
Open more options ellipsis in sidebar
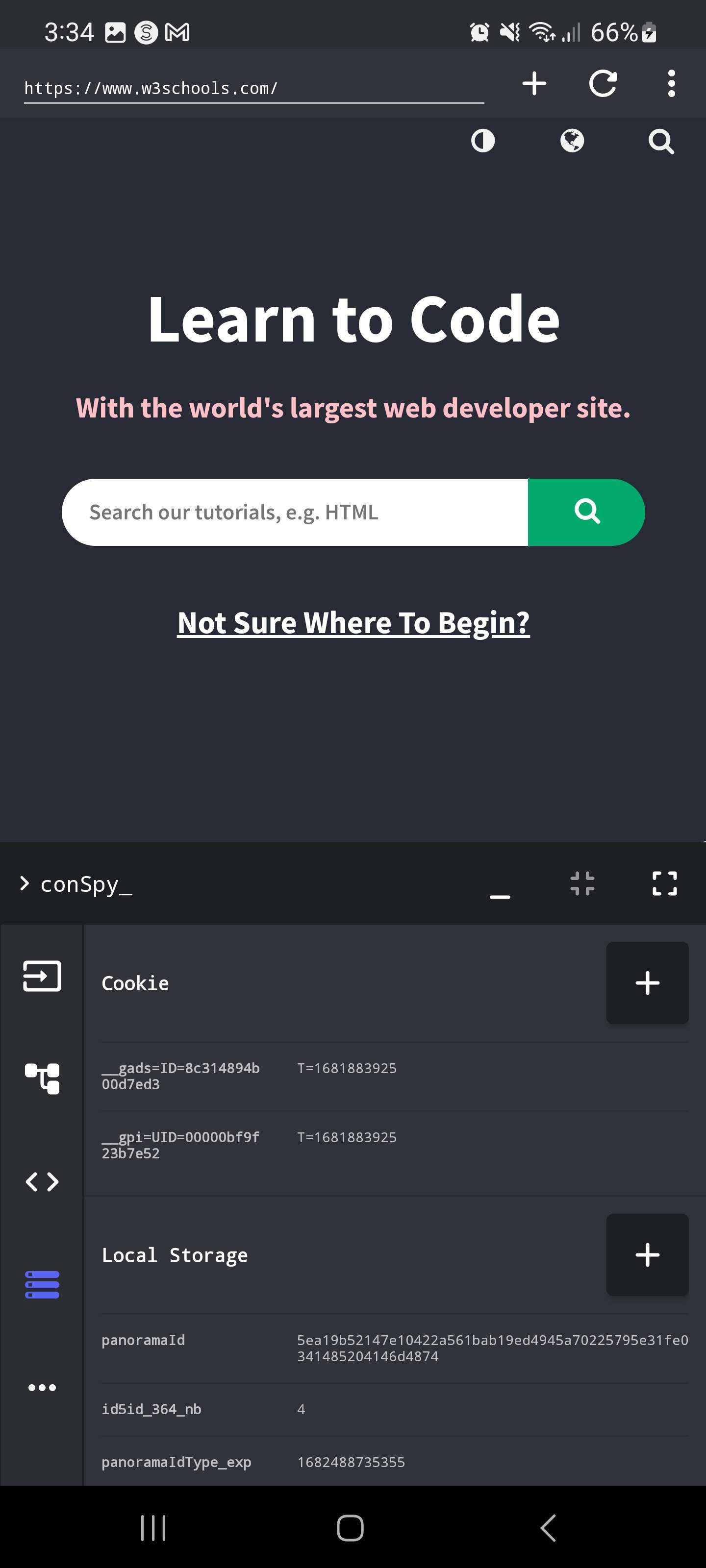[42, 1387]
